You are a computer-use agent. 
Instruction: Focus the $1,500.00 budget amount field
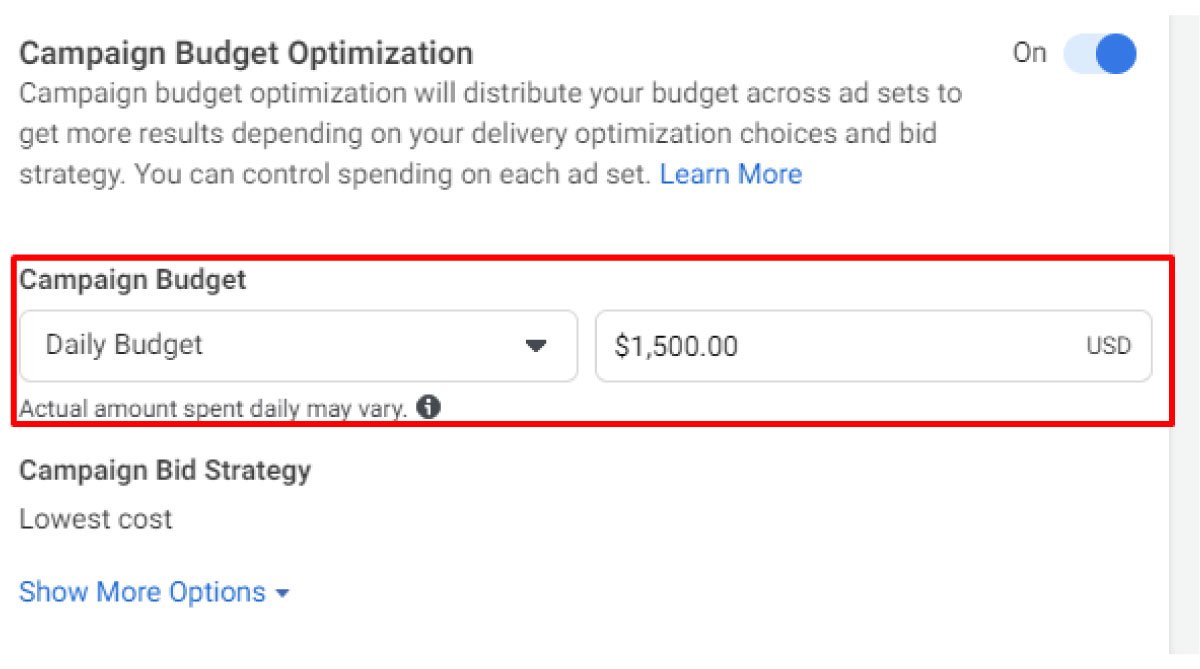tap(840, 346)
